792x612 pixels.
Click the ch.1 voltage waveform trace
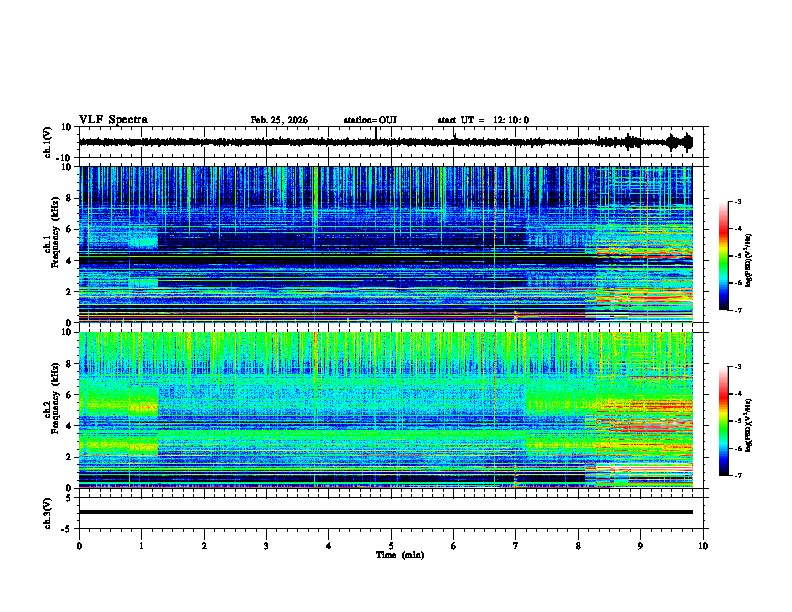point(386,142)
